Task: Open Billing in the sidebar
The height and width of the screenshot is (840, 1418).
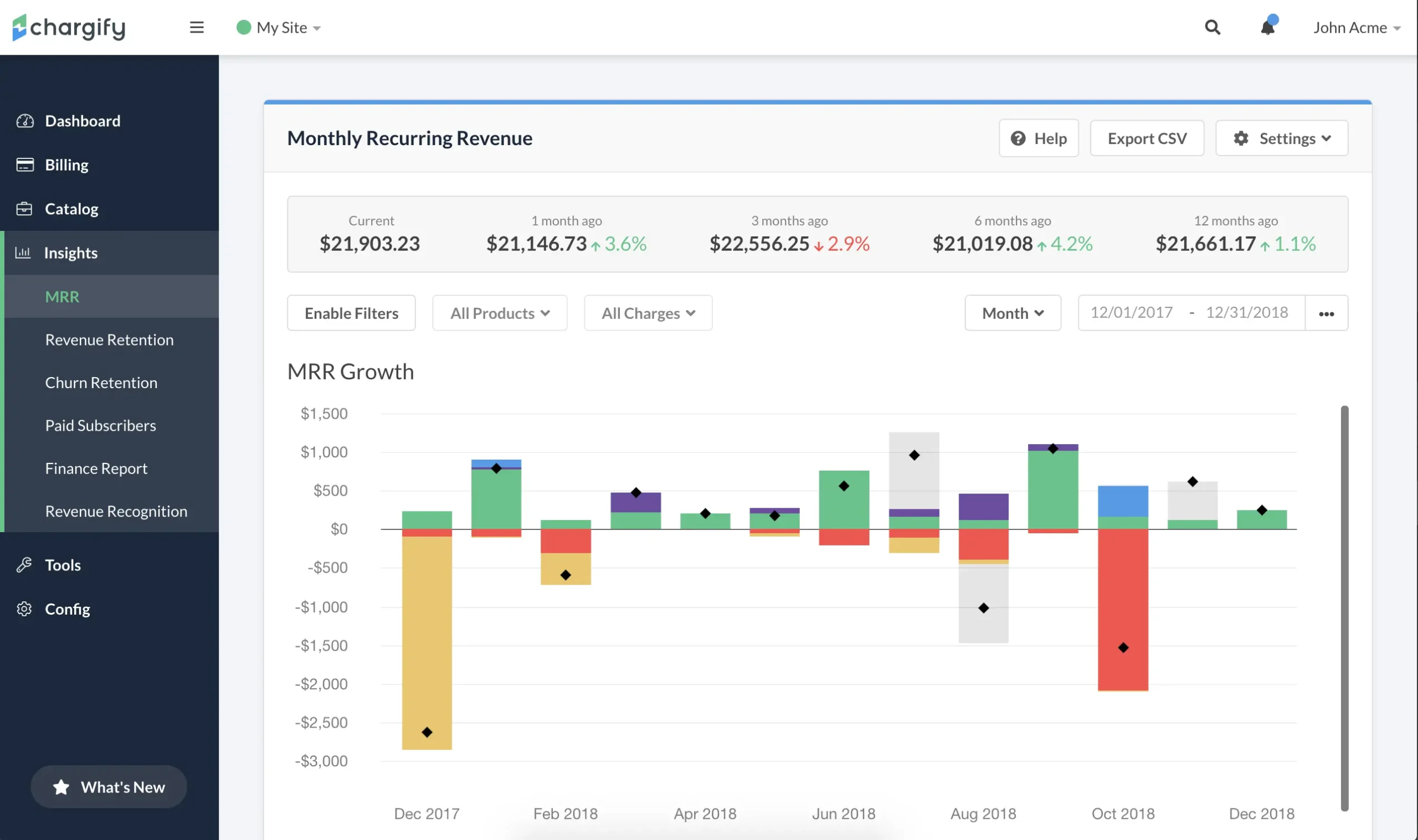Action: 67,164
